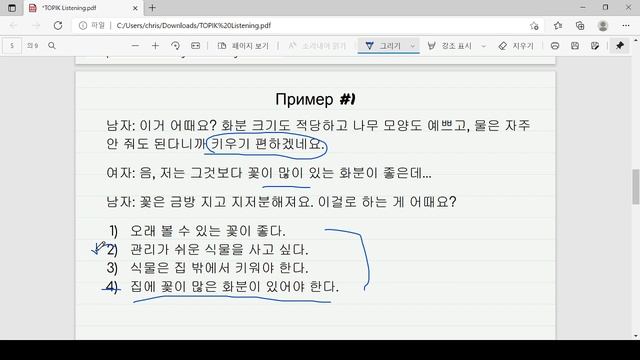Start Read aloud (소리내어 읽기)
640x360 pixels.
(x=317, y=46)
